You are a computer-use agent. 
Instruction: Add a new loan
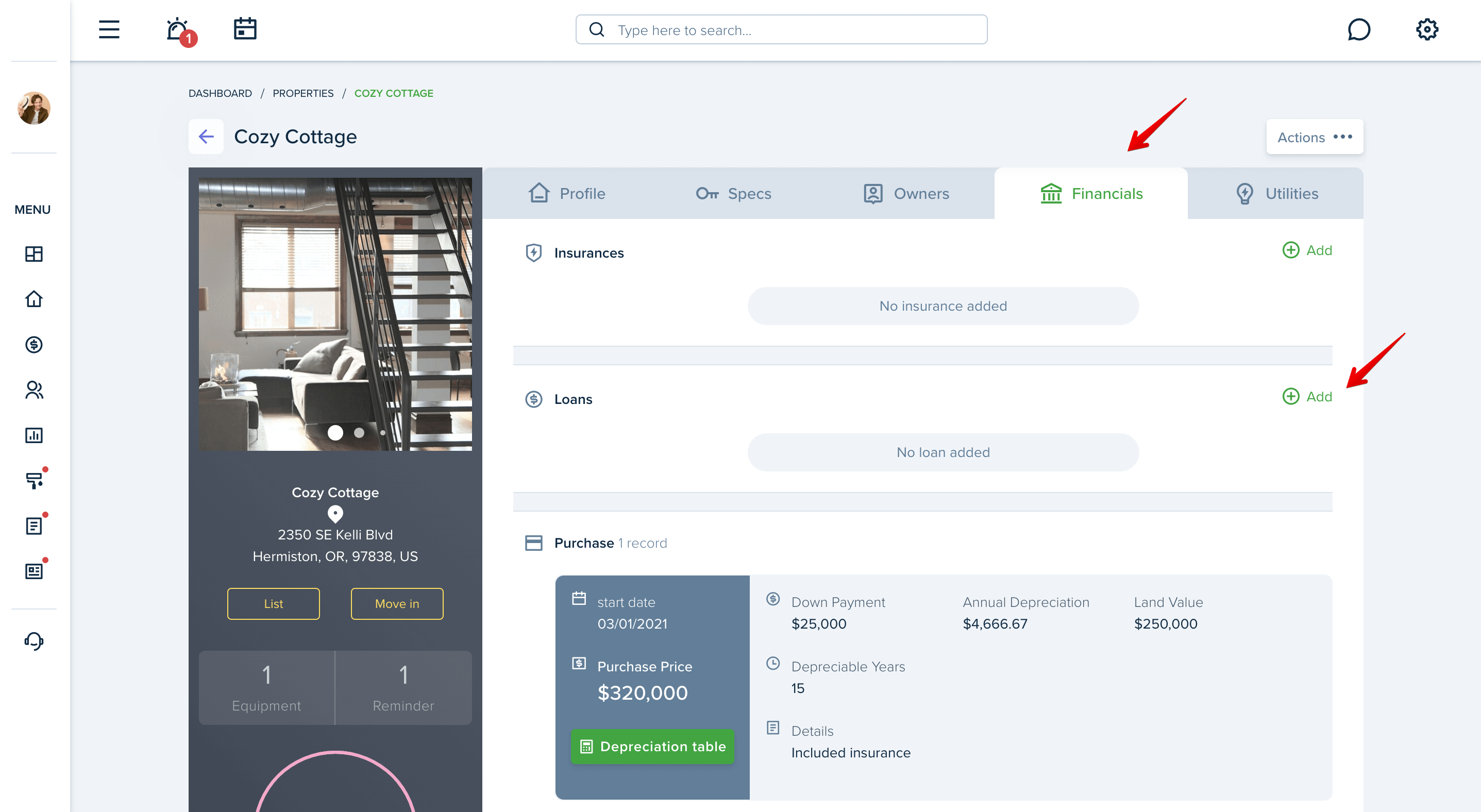click(x=1307, y=397)
